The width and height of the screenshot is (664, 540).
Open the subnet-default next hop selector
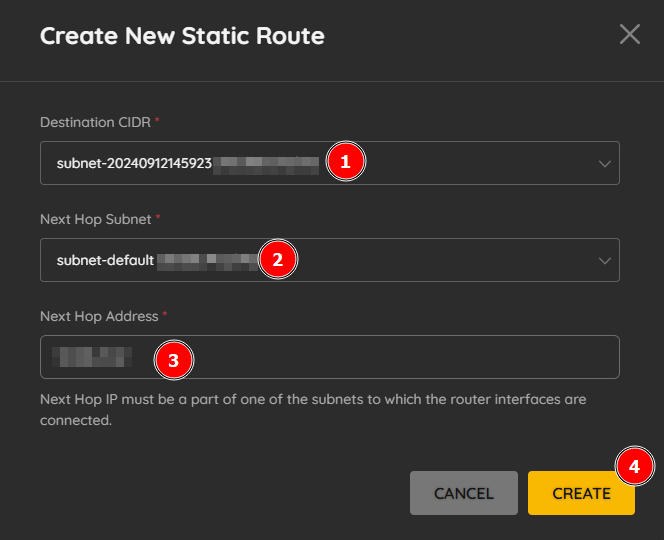[x=330, y=260]
